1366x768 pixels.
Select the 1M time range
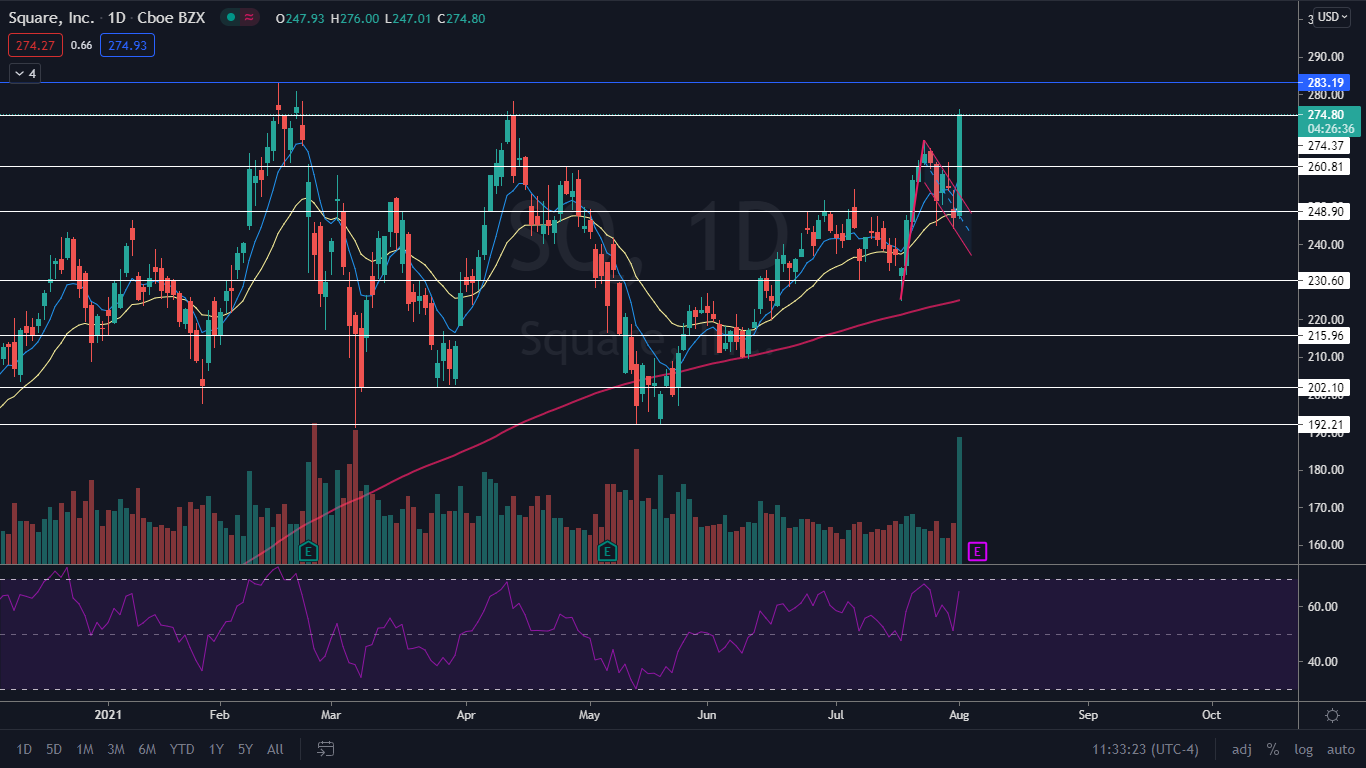[85, 749]
